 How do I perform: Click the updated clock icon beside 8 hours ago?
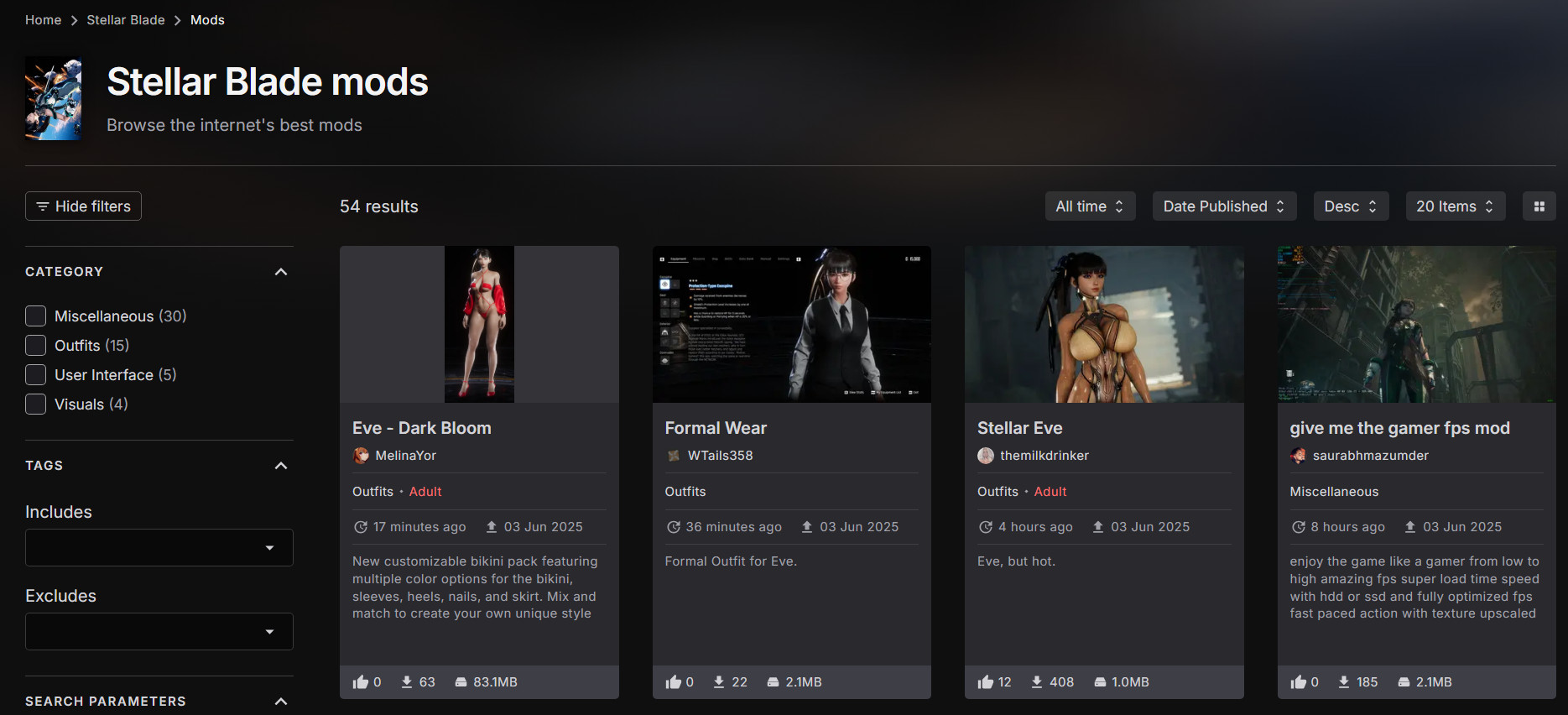[1299, 527]
